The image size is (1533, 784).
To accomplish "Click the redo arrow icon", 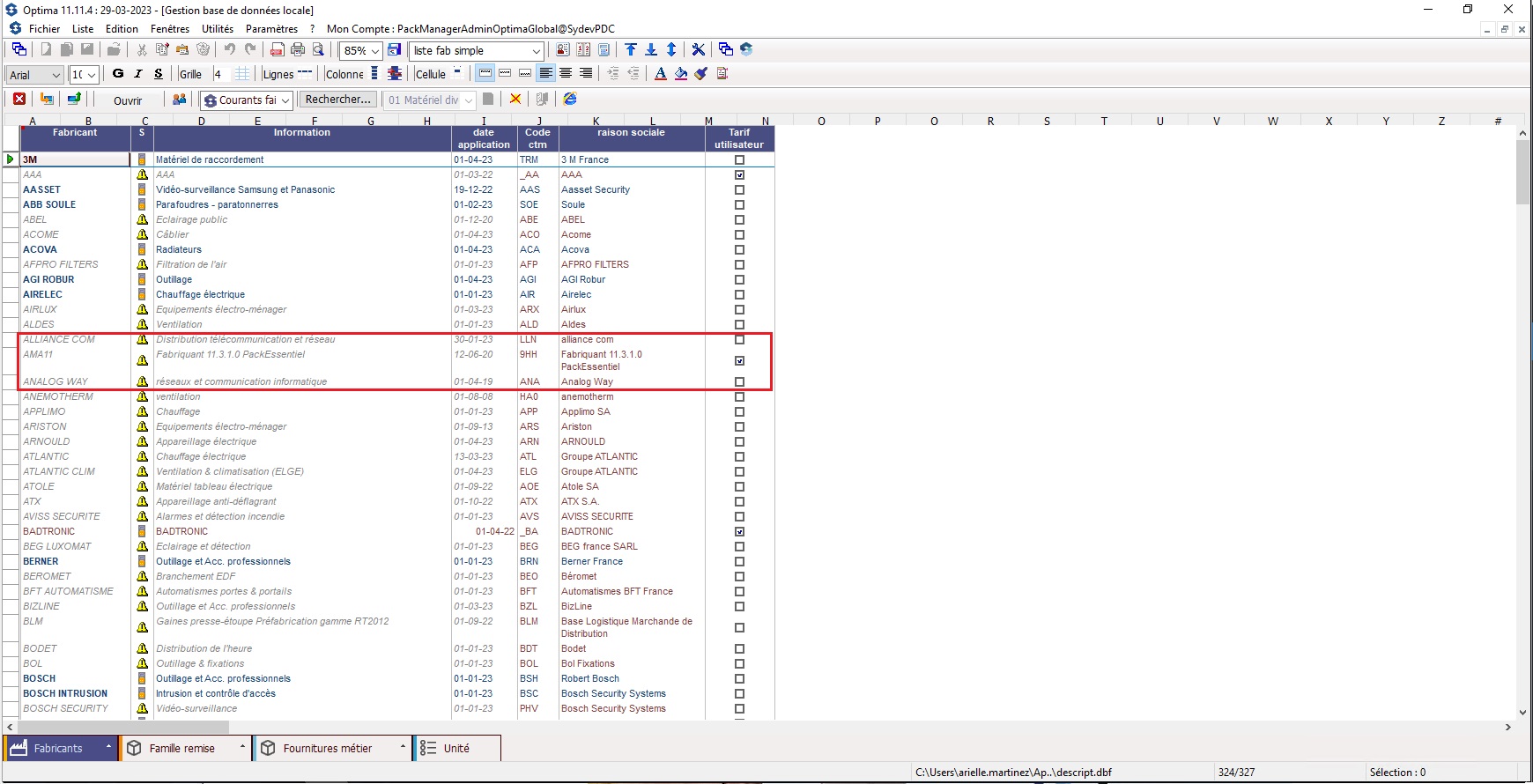I will (250, 49).
